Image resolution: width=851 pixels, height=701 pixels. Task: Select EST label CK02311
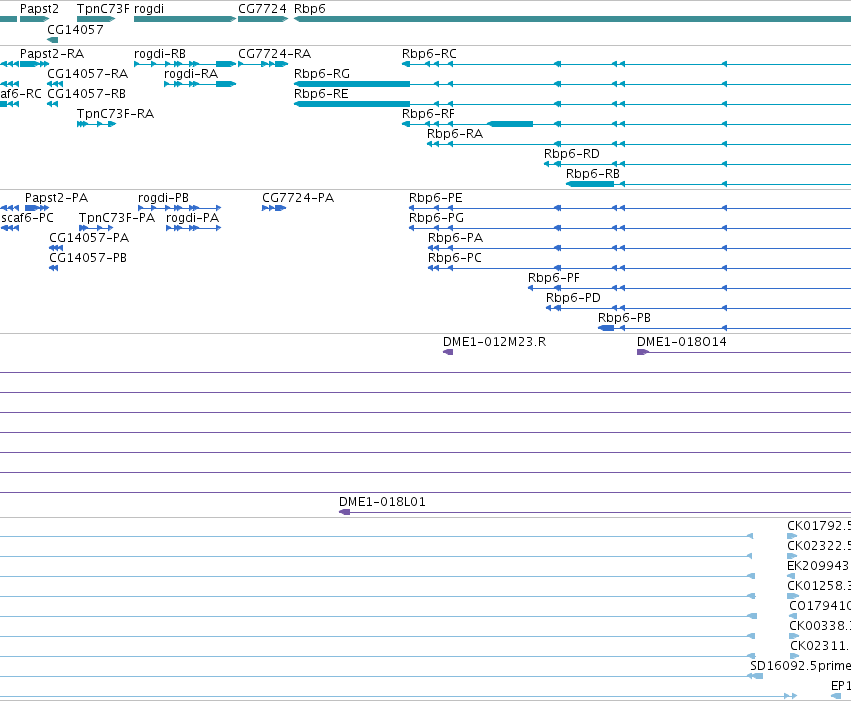[x=821, y=647]
